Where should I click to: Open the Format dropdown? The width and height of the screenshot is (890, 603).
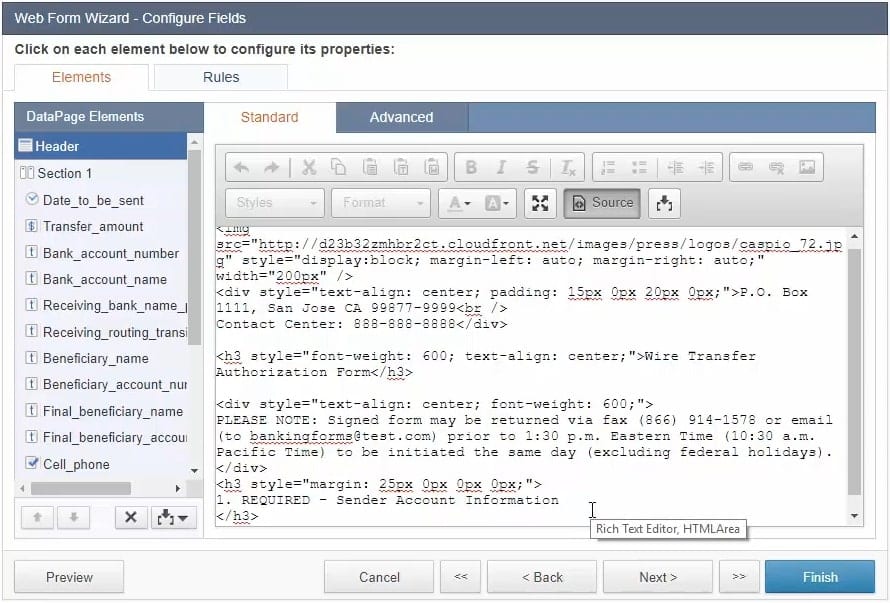[380, 203]
